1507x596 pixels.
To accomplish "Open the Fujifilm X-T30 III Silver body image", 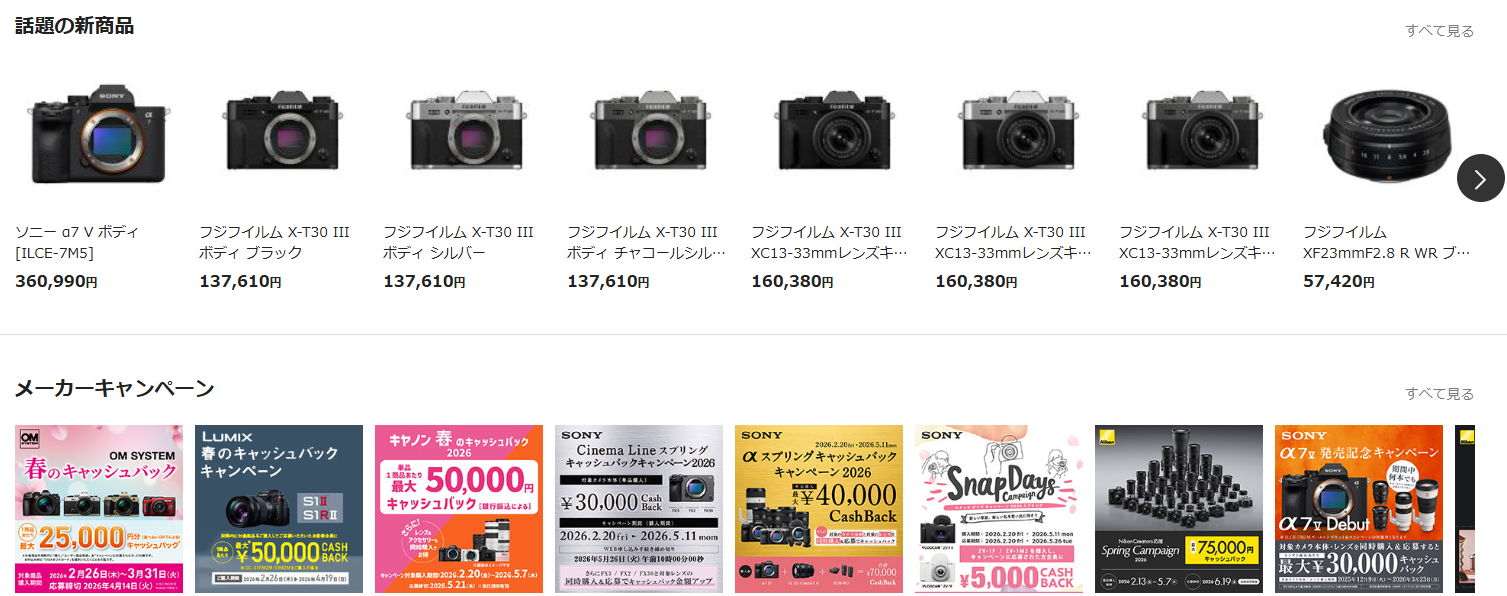I will tap(463, 130).
